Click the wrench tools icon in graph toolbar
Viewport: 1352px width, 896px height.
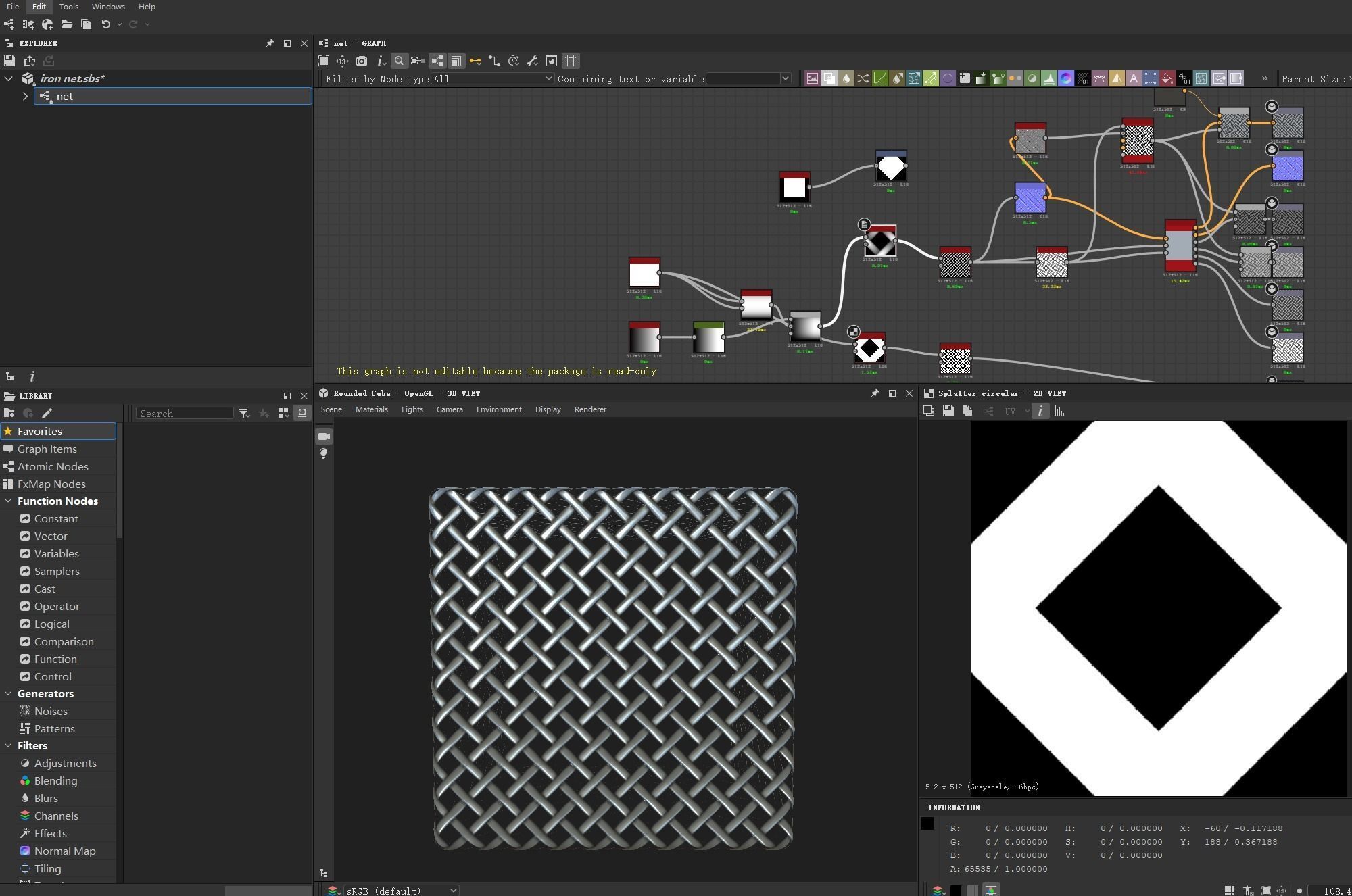[532, 61]
